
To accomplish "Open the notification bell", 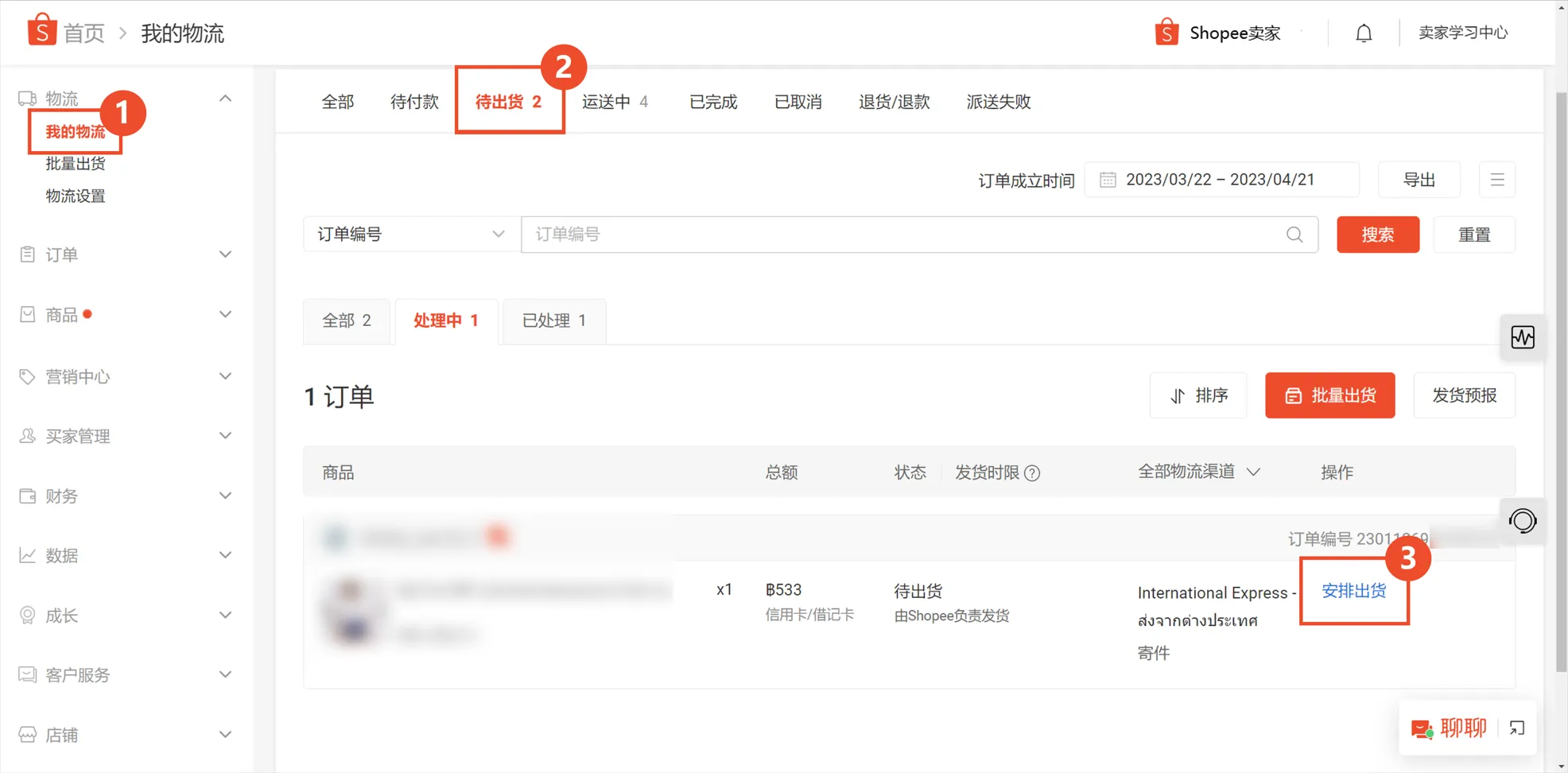I will [1363, 32].
